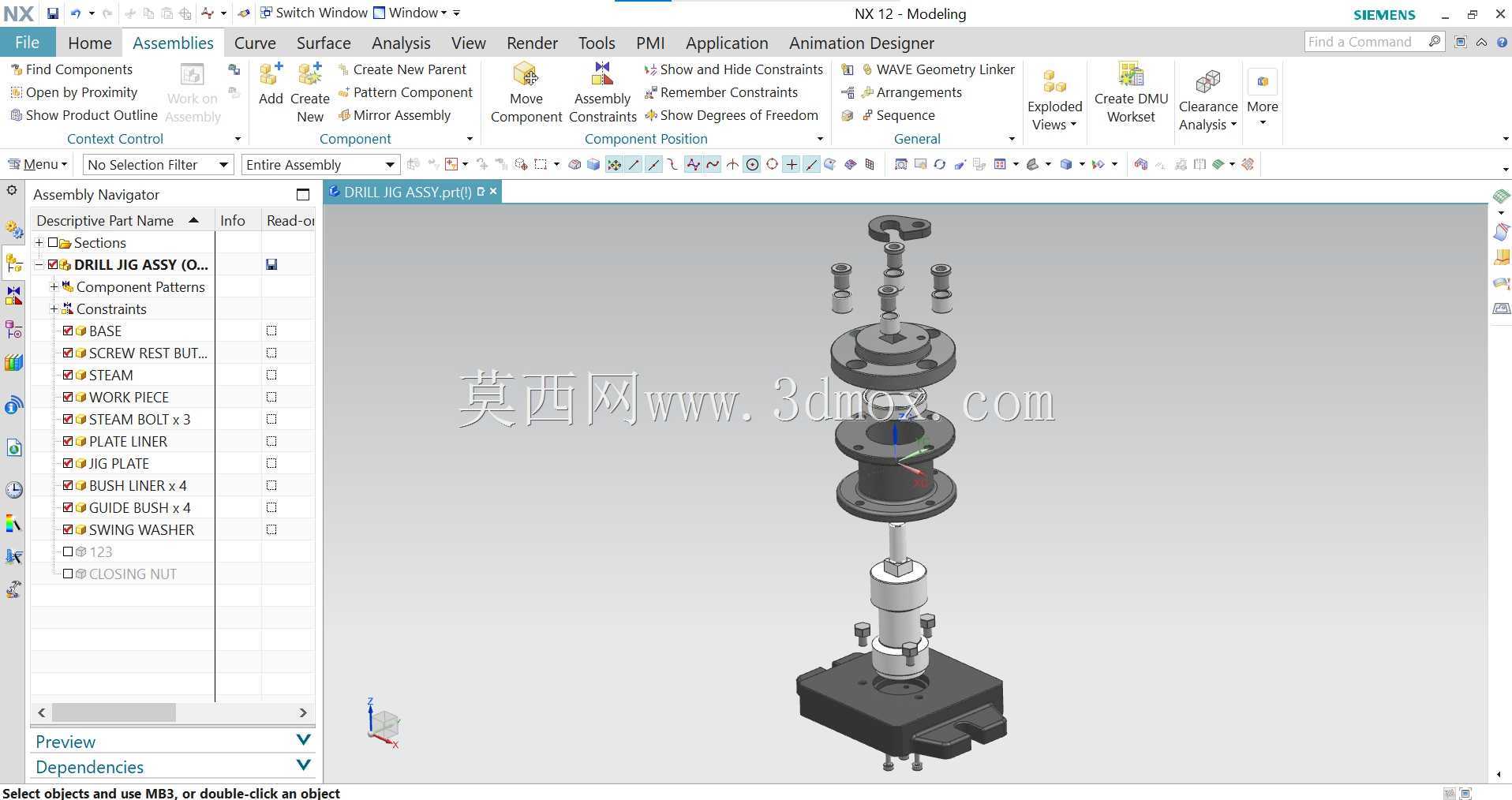Open the File tab

tap(27, 43)
